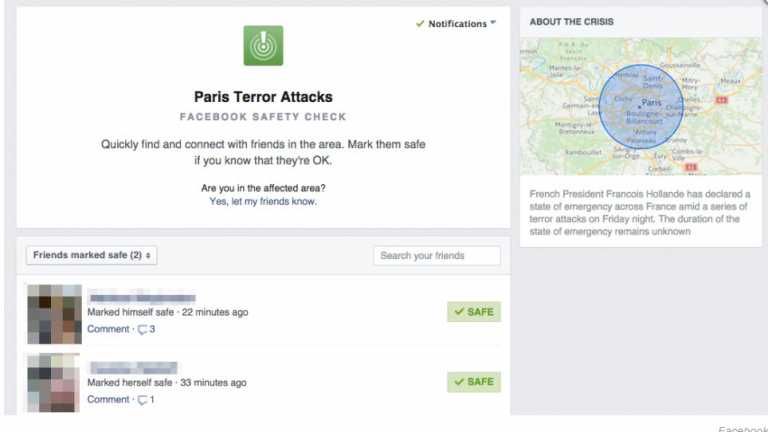Expand the Friends marked safe (2) selector
This screenshot has height=432, width=768.
[92, 255]
